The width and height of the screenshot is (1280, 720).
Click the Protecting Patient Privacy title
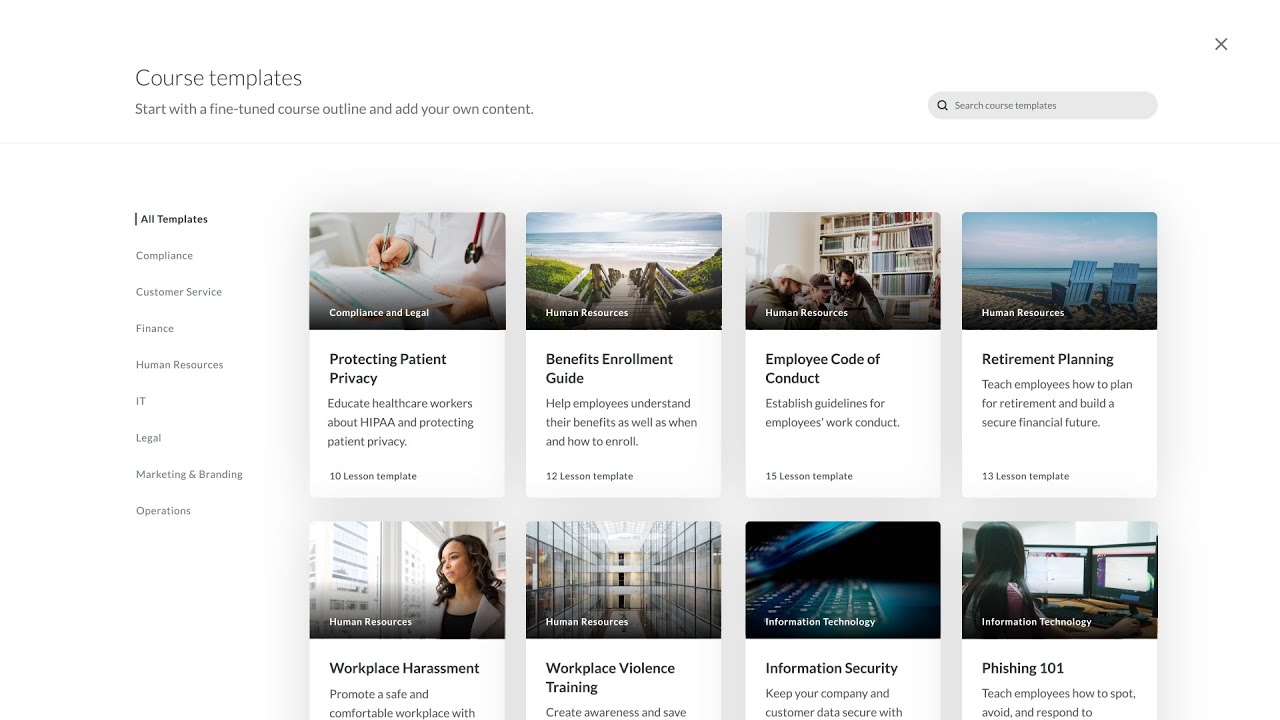(388, 369)
